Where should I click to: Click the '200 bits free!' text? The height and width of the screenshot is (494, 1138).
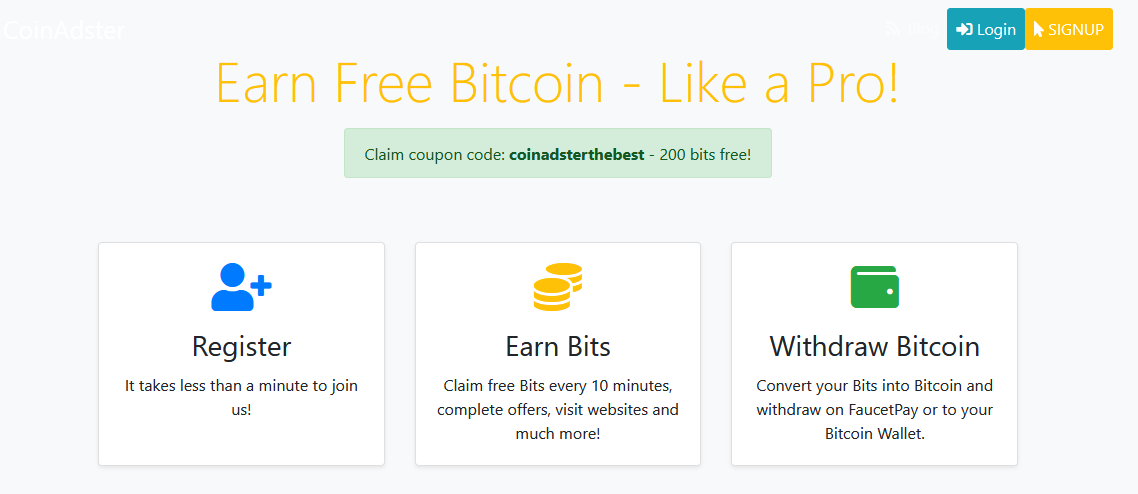pos(705,155)
